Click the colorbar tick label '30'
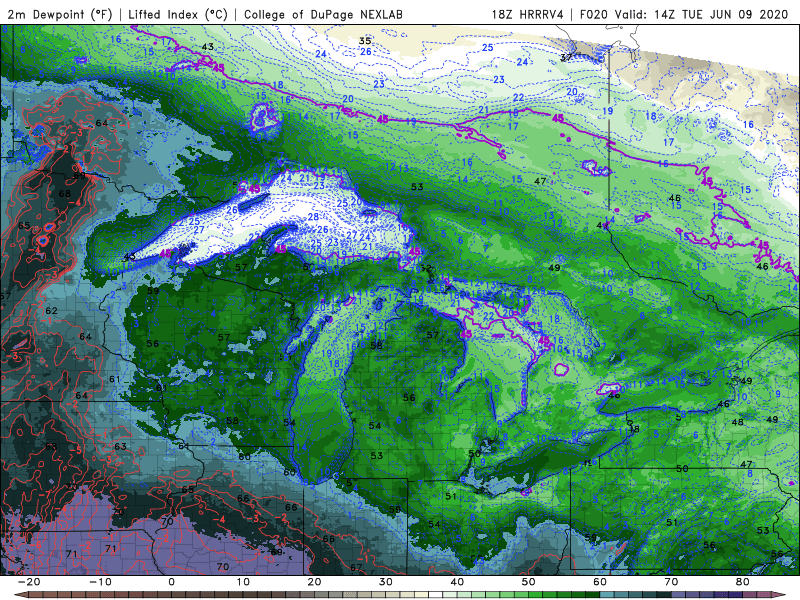The height and width of the screenshot is (600, 800). (386, 582)
